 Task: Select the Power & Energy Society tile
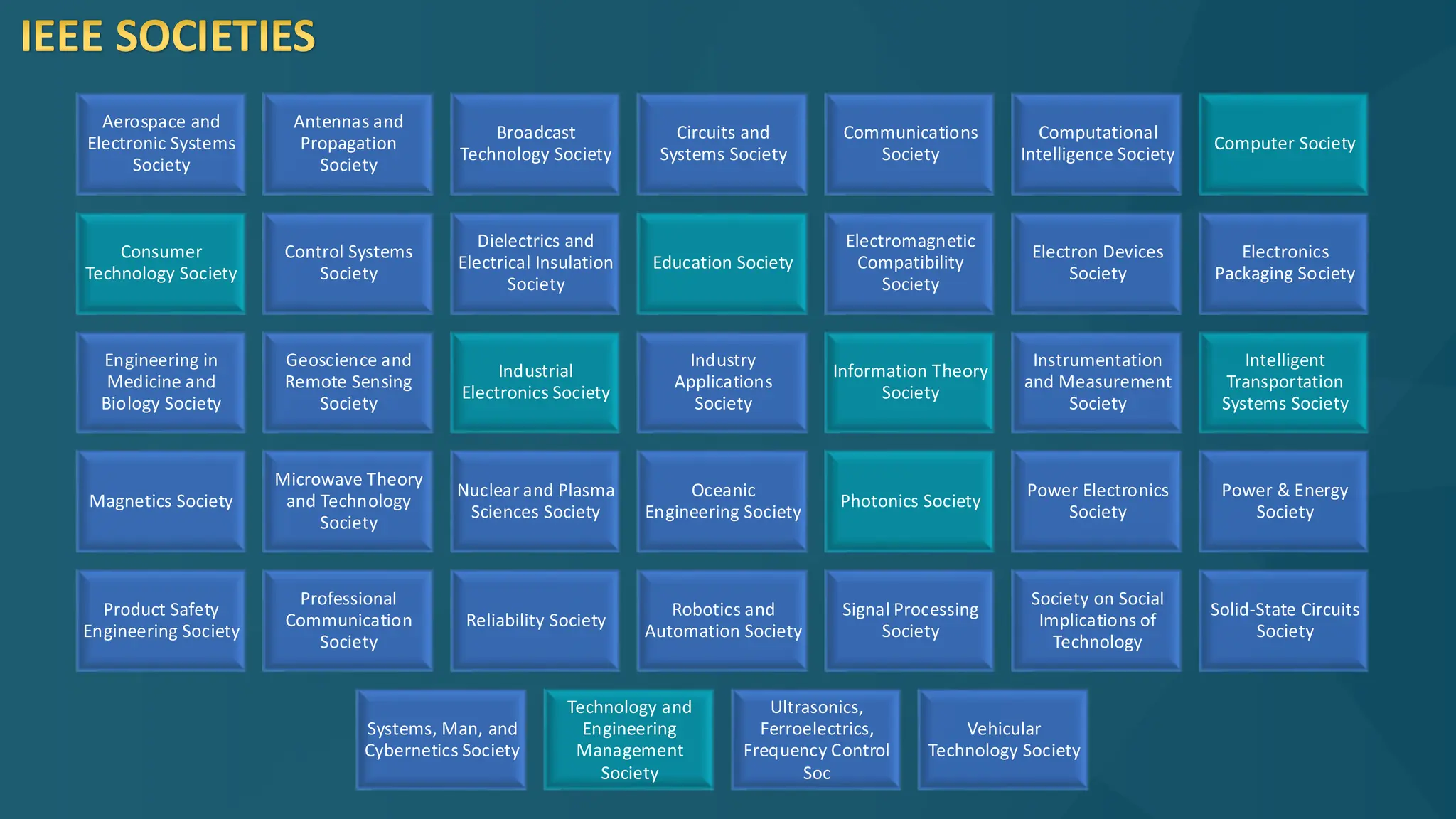(1283, 501)
